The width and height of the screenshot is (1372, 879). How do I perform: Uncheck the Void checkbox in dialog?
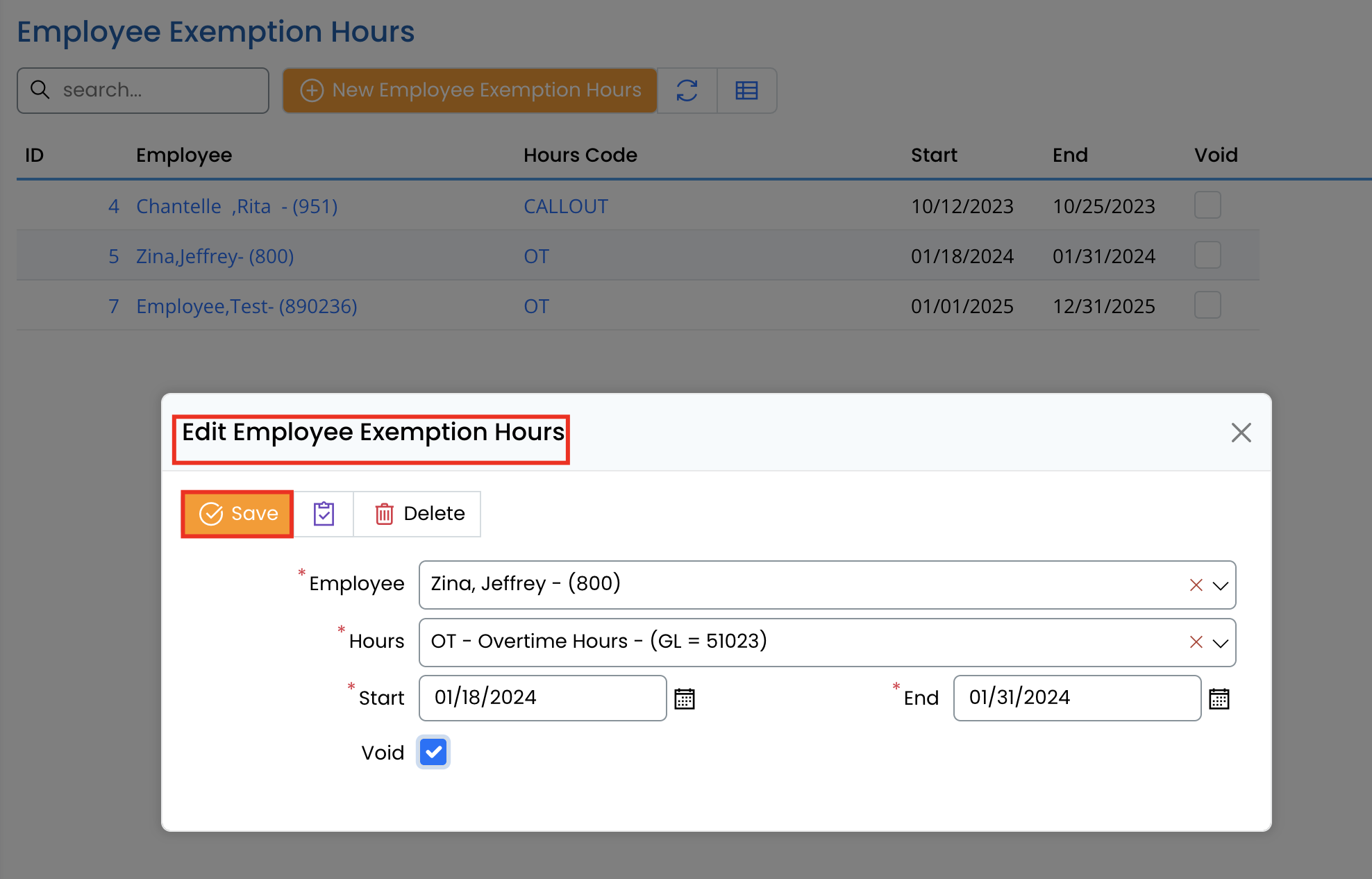pyautogui.click(x=433, y=752)
